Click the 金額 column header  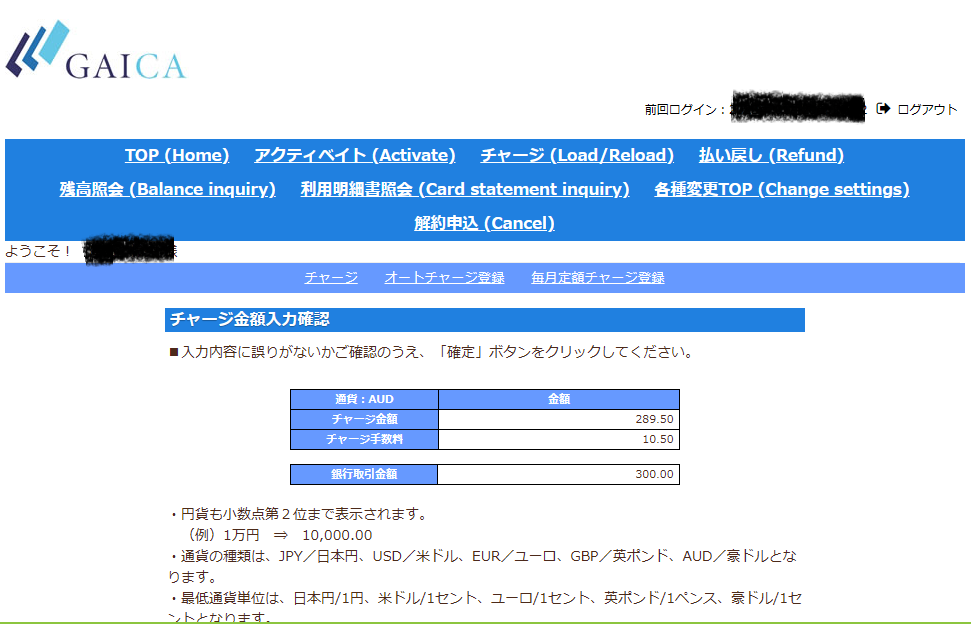(559, 399)
